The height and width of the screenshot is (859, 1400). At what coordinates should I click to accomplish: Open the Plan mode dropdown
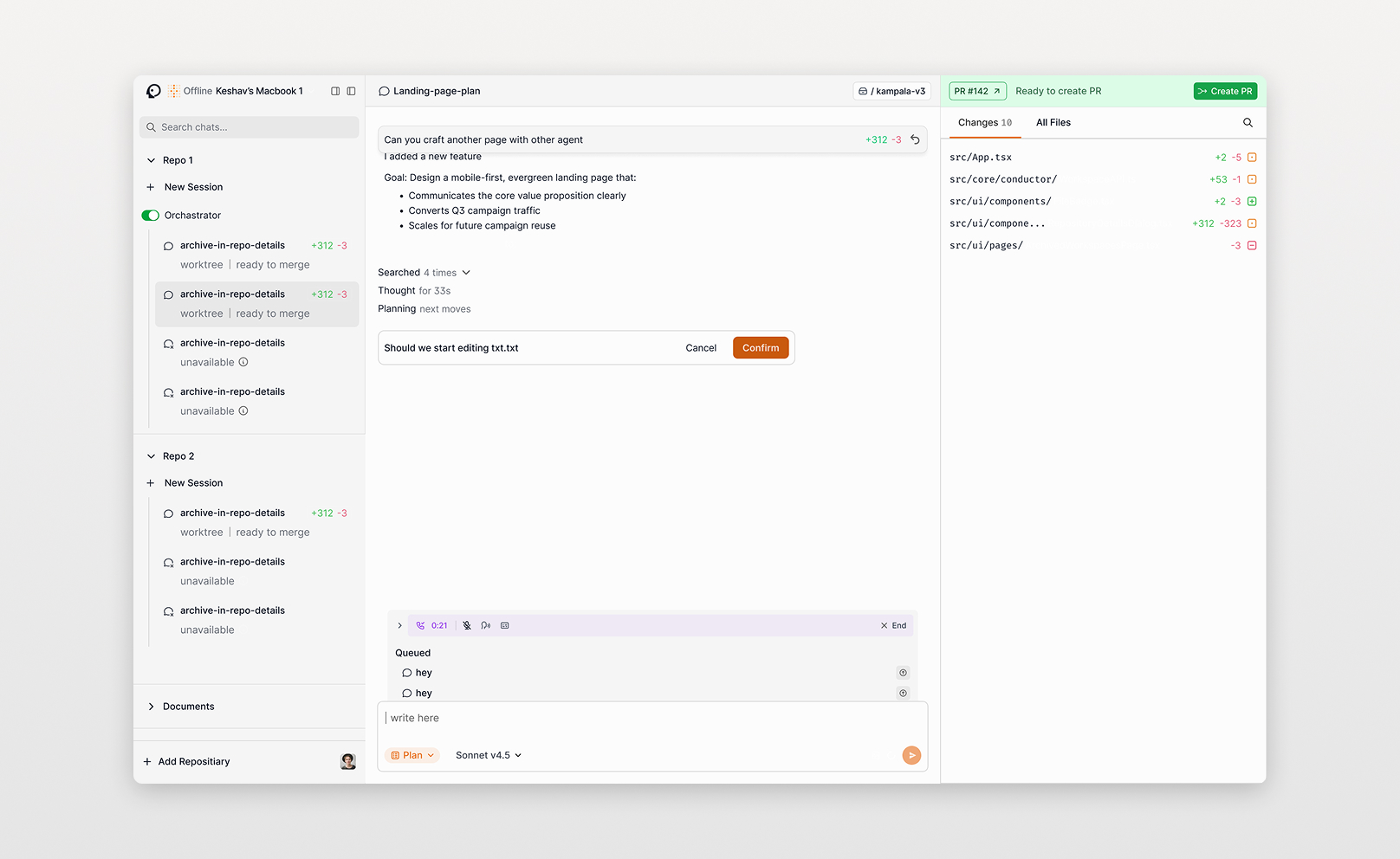[412, 755]
